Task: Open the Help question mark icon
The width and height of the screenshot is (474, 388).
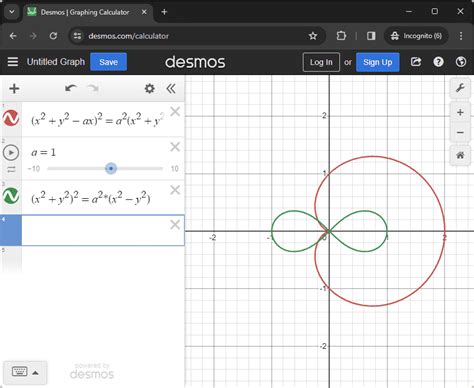Action: (x=438, y=62)
